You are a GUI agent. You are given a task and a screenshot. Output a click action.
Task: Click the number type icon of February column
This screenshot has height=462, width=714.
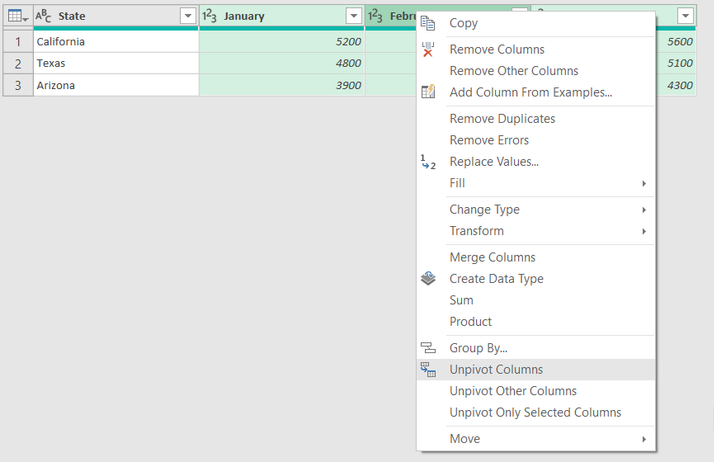pyautogui.click(x=375, y=16)
